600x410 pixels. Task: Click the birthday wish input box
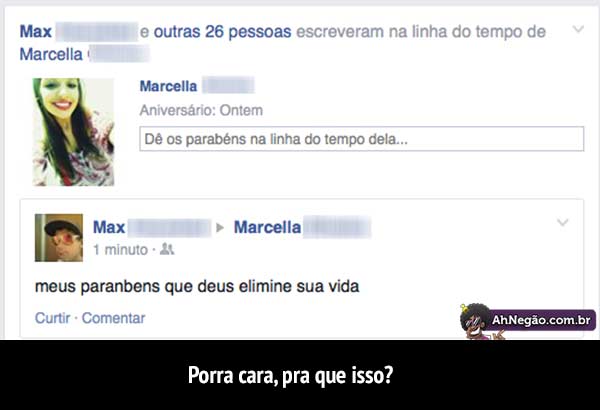click(x=362, y=139)
